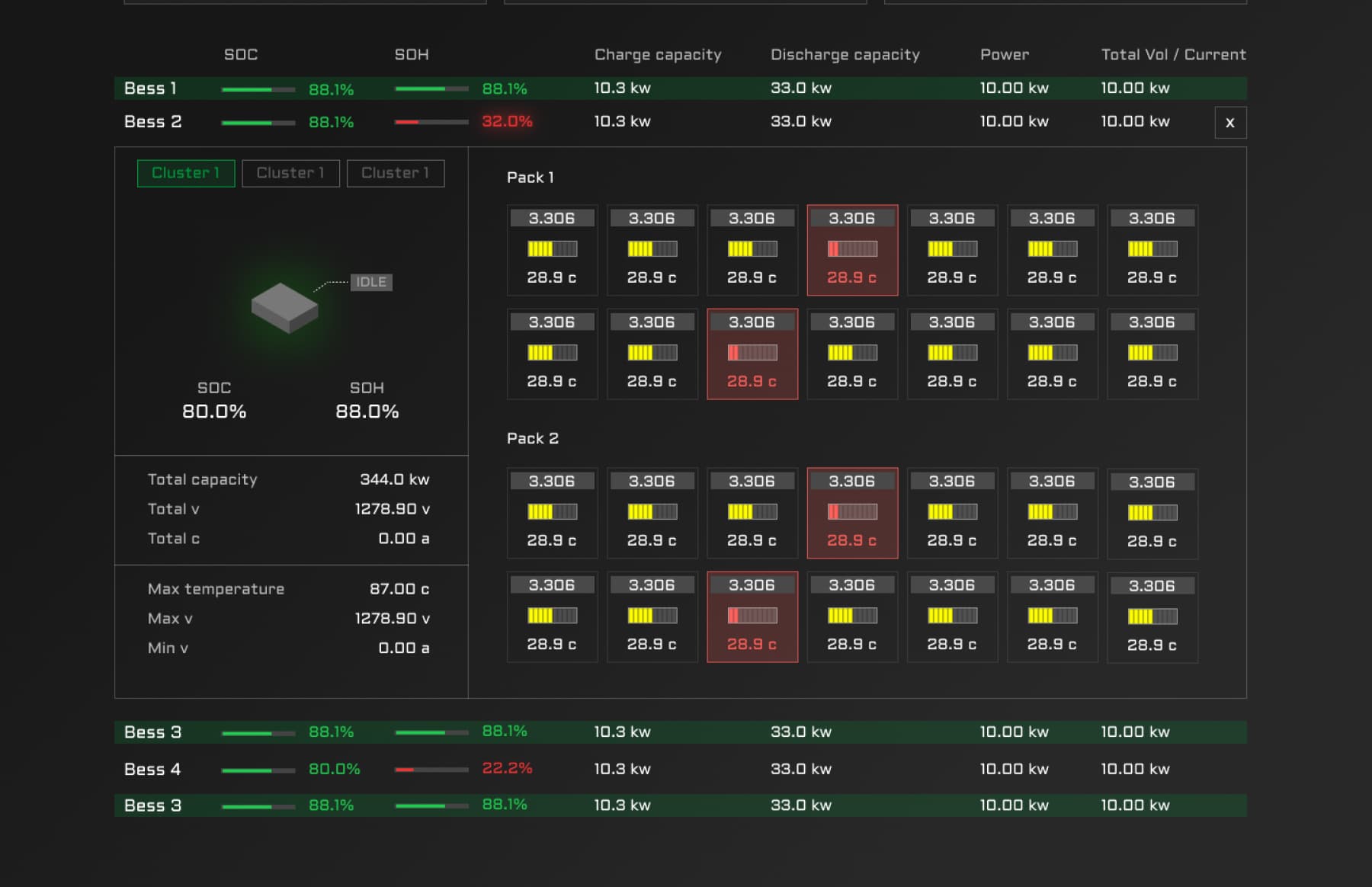Click the yellow charge bar of Pack 2's first cell

pos(552,511)
